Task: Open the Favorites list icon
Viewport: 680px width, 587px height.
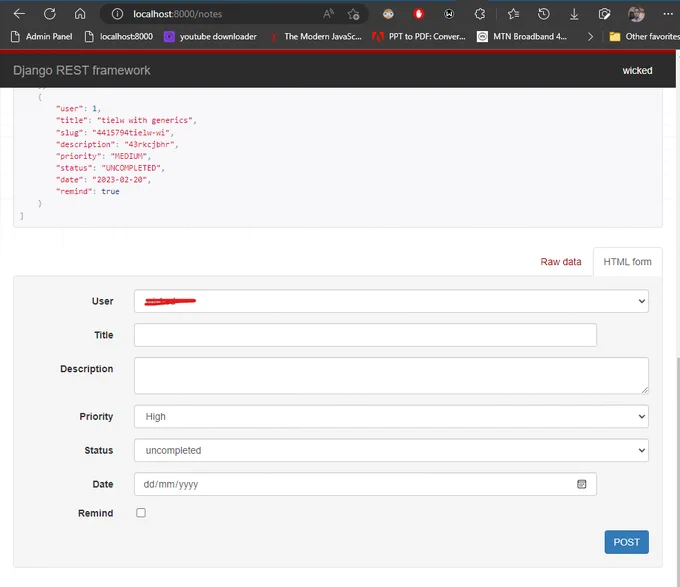Action: tap(513, 14)
